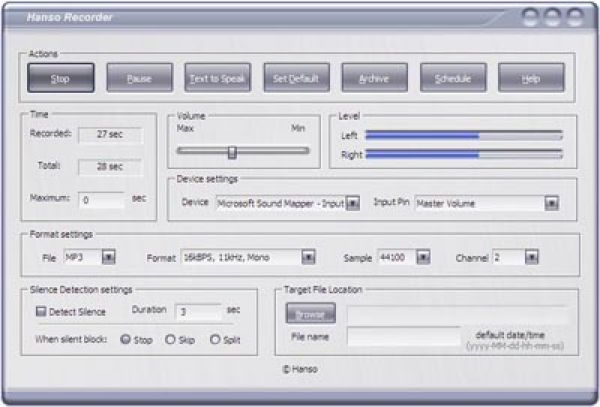Click the rightmost round title bar button
This screenshot has width=600, height=407.
574,18
